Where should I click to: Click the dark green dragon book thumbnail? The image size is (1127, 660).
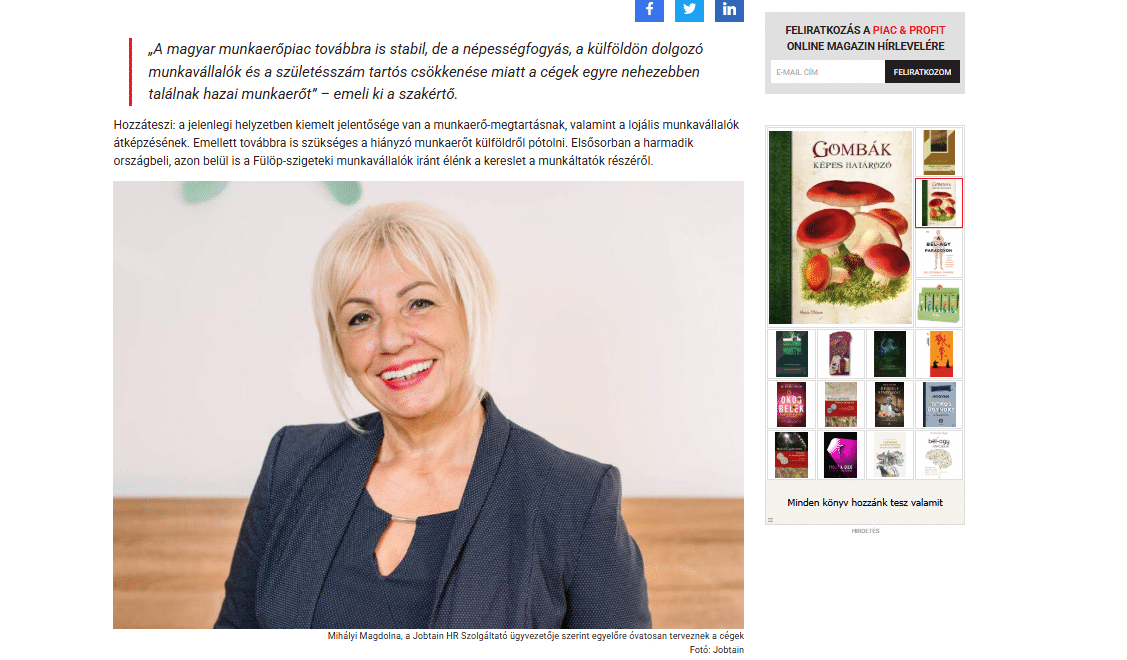tap(890, 354)
